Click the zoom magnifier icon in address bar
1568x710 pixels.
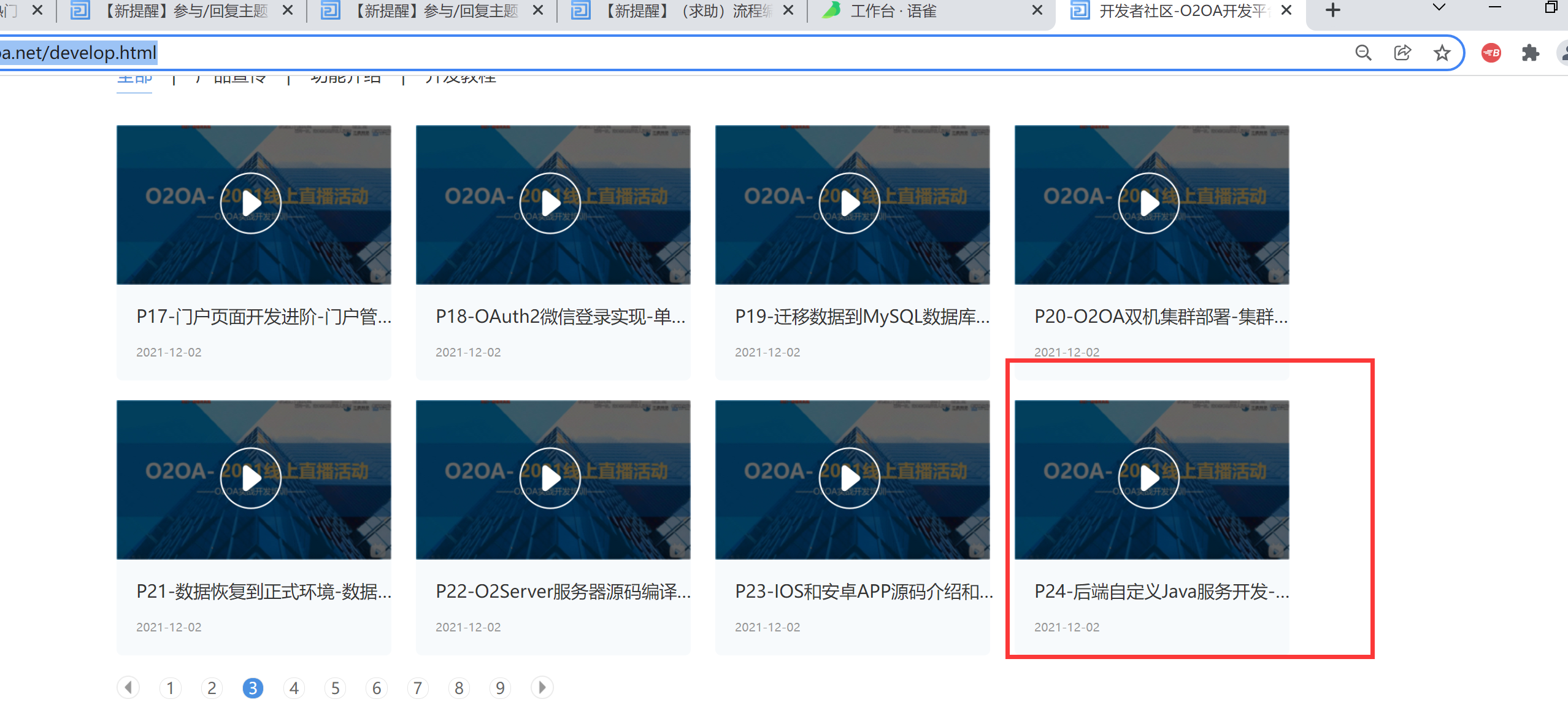click(1363, 53)
